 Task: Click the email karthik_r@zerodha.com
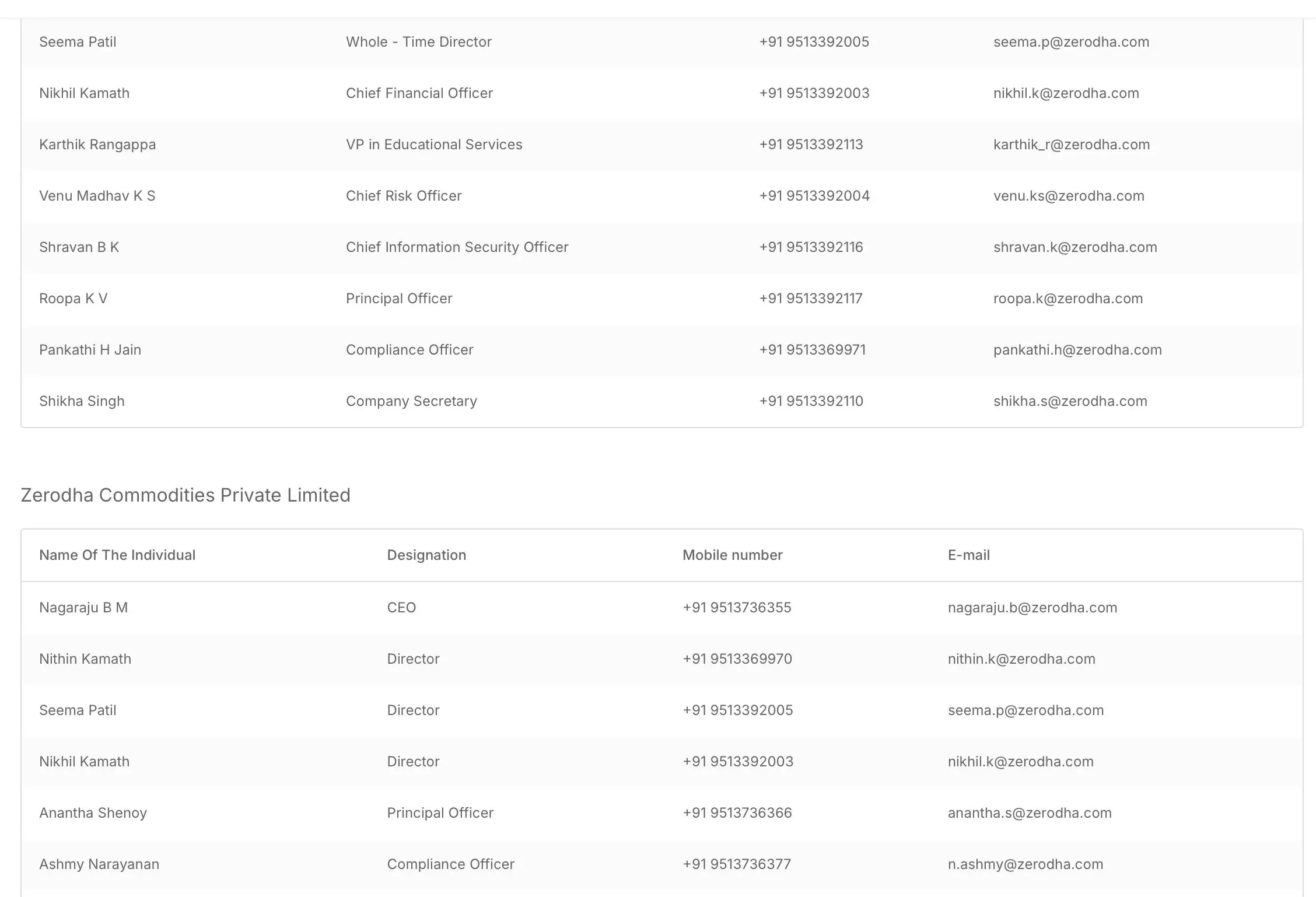point(1072,145)
